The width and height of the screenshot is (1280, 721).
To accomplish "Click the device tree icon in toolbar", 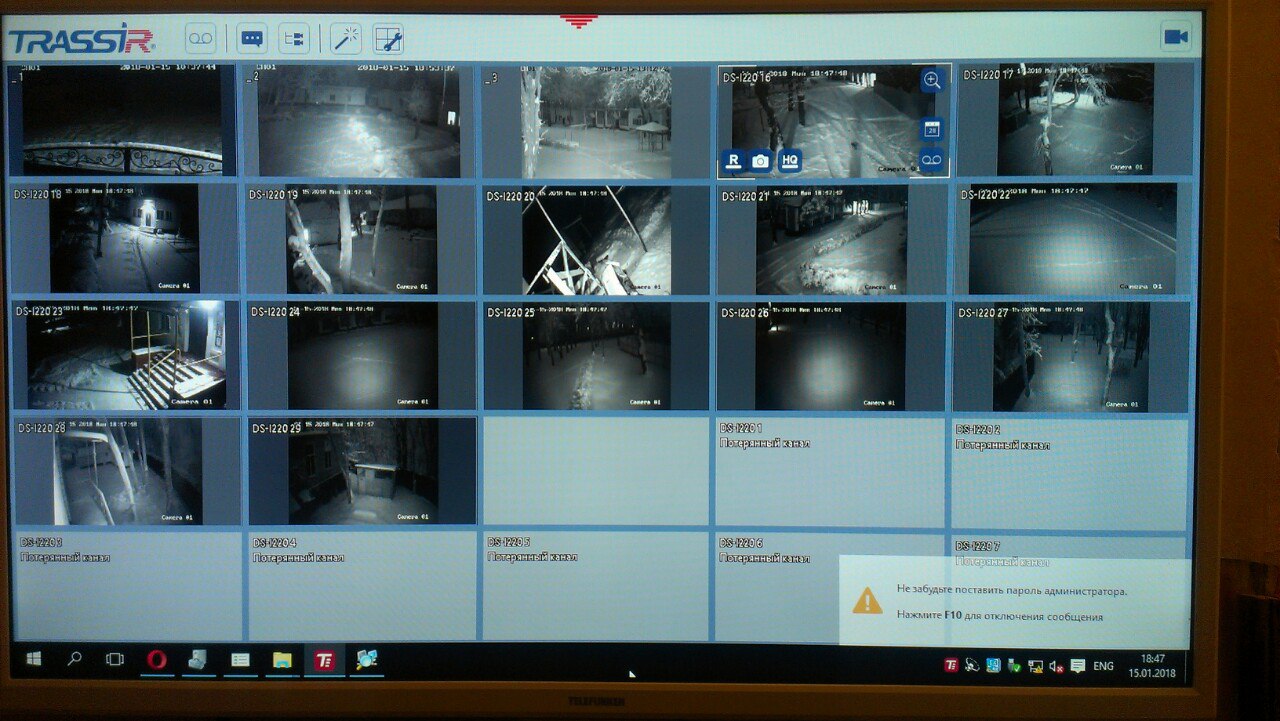I will coord(294,39).
